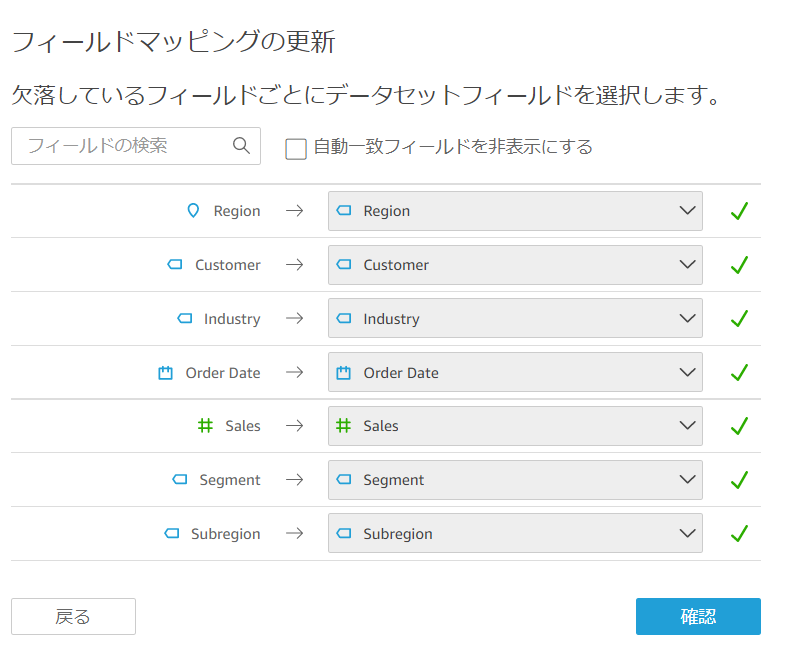Enable 自動一致フィールドを非表示にする checkbox
Image resolution: width=787 pixels, height=655 pixels.
pyautogui.click(x=296, y=148)
